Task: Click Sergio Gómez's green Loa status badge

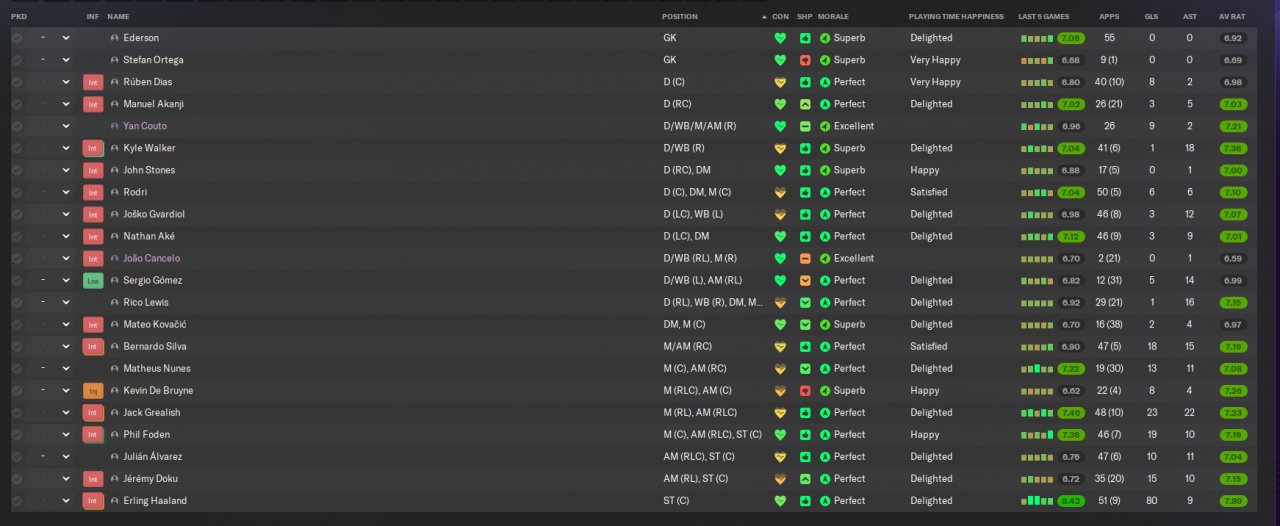Action: tap(93, 280)
